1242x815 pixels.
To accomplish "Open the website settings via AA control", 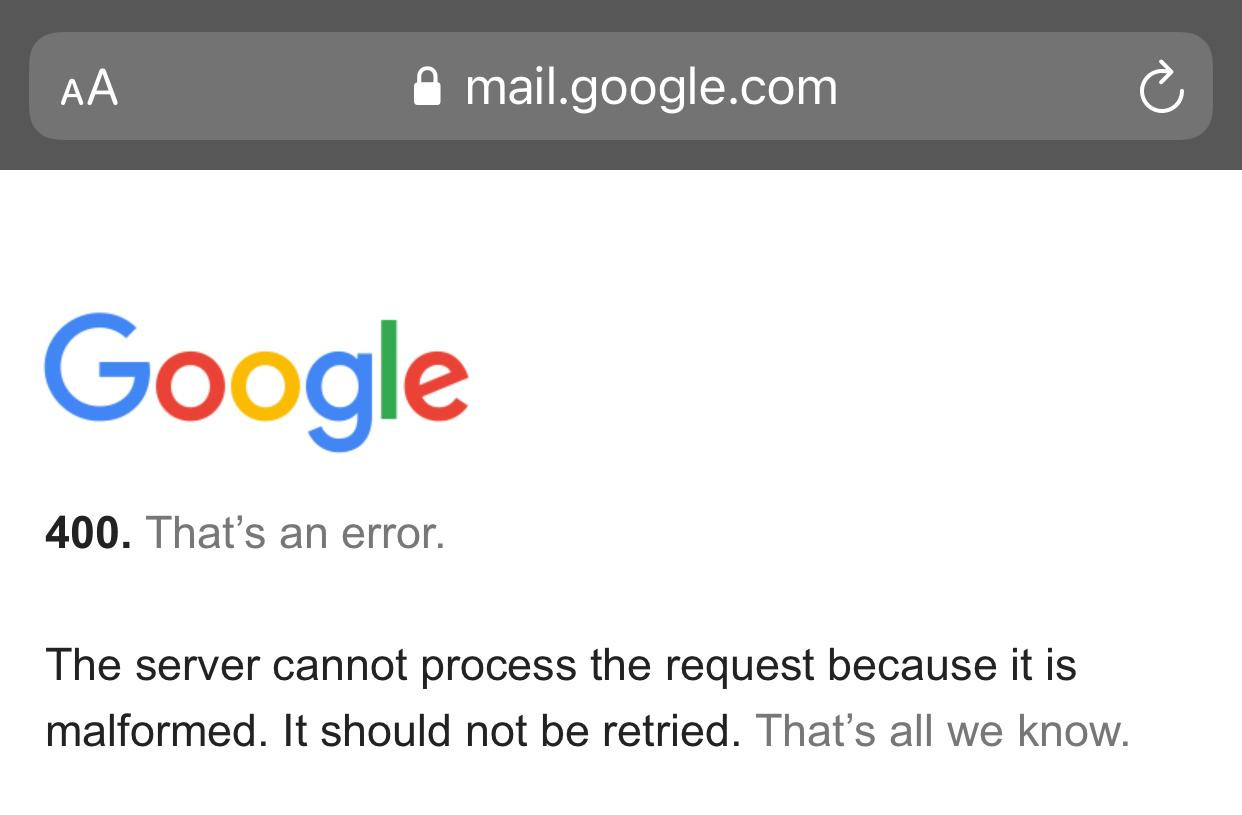I will click(90, 87).
